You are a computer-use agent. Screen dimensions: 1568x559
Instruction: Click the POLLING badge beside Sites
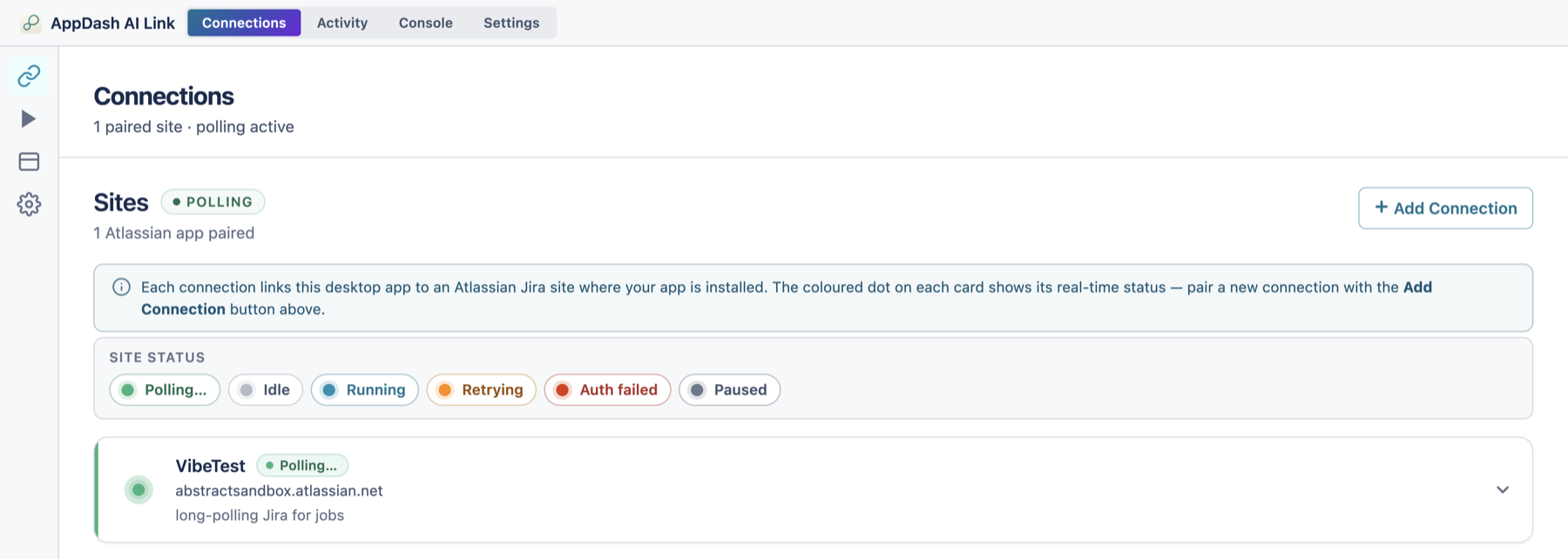coord(213,202)
